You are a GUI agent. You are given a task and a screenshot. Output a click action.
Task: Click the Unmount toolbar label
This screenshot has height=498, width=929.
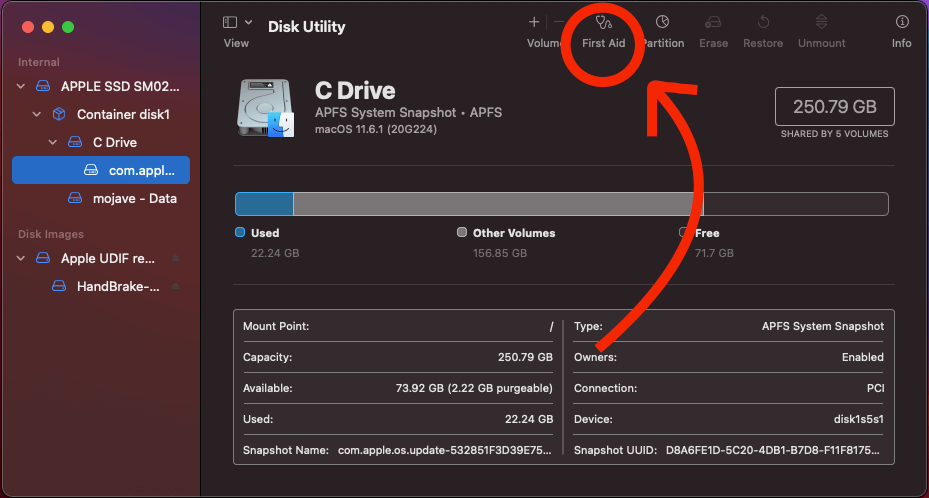(822, 43)
